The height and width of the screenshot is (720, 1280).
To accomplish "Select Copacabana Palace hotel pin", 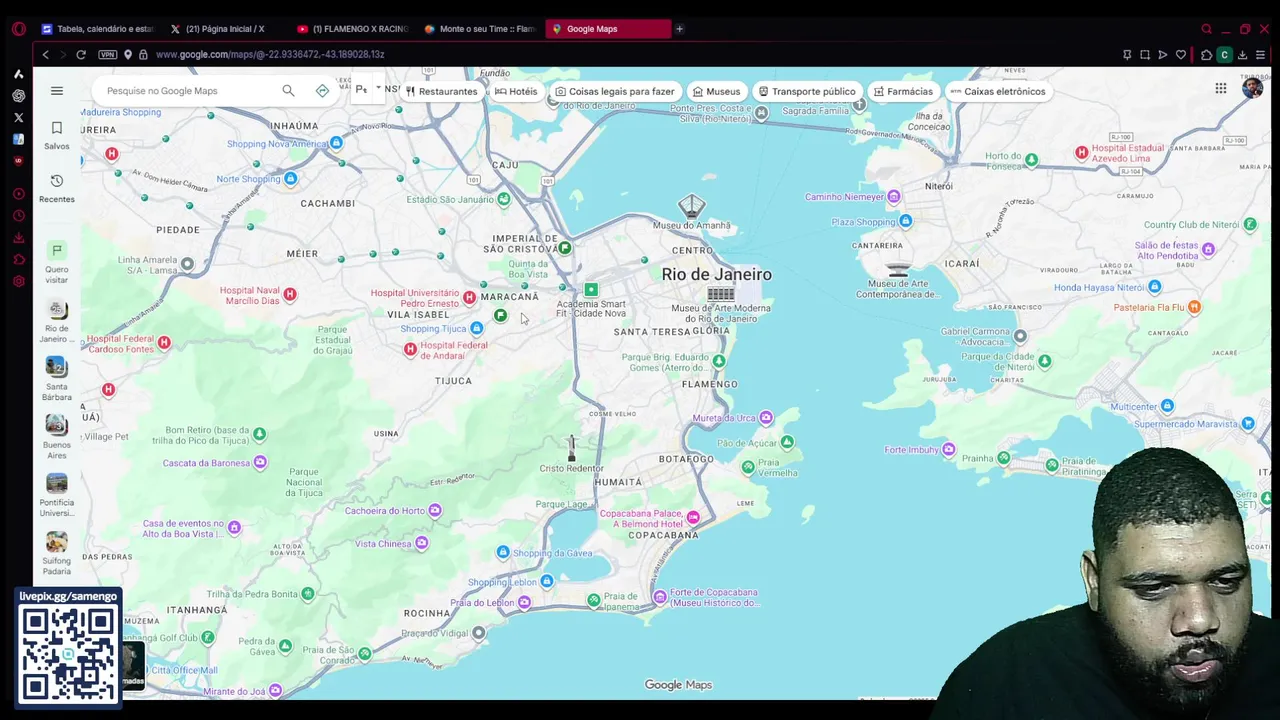I will [x=693, y=518].
